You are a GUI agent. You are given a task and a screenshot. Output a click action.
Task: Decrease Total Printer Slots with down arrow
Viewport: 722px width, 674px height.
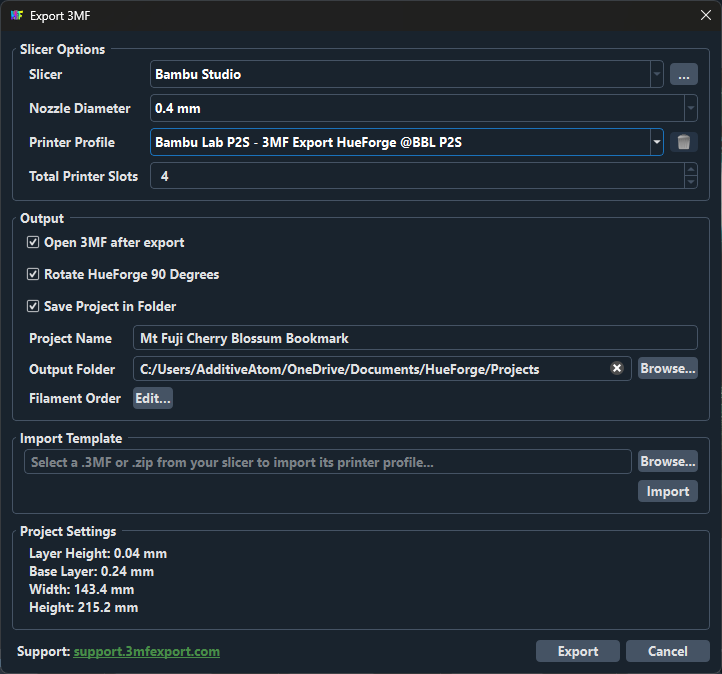tap(691, 182)
